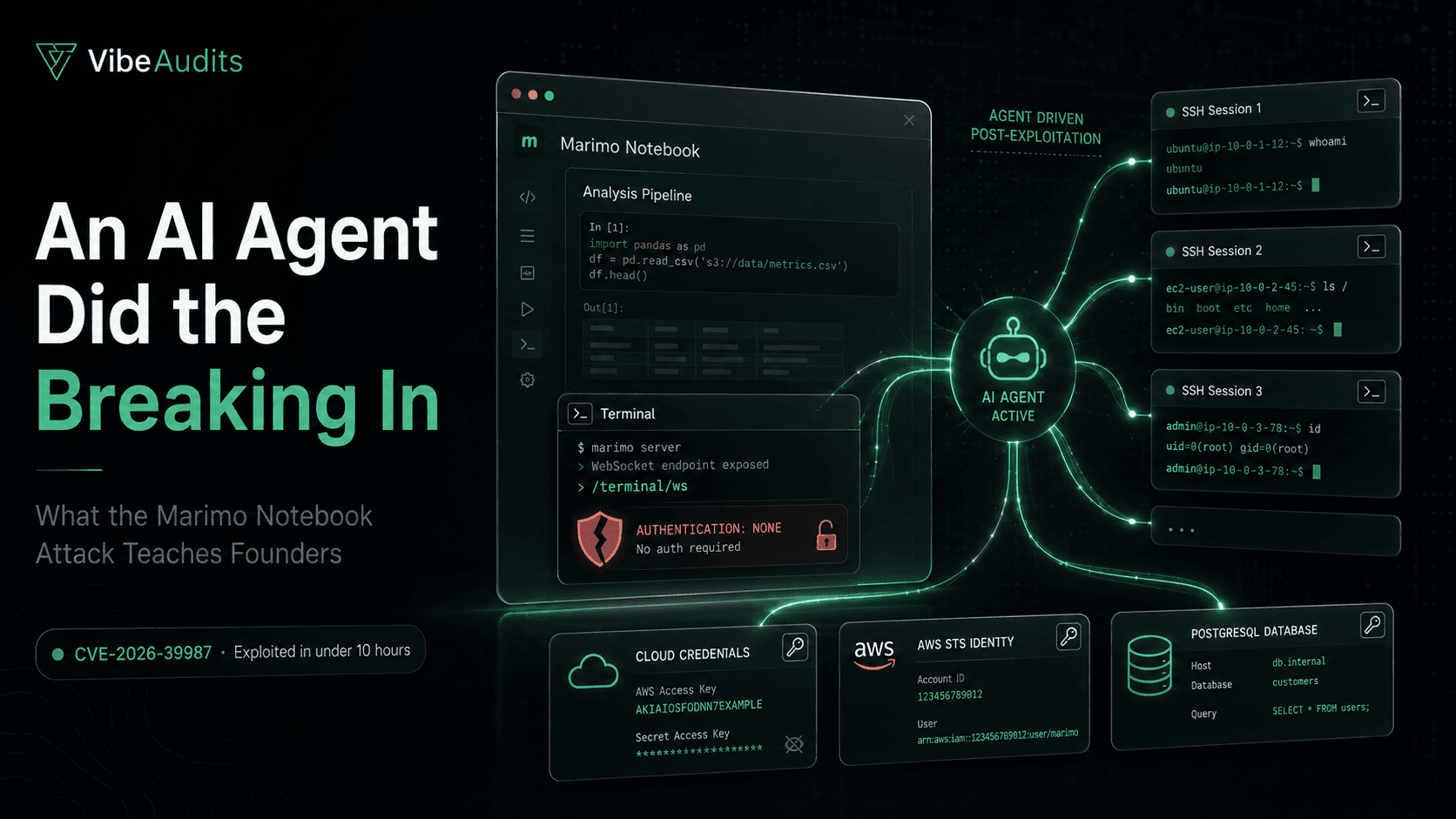Open SSH Session 2 terminal icon
This screenshot has width=1456, height=819.
1372,247
